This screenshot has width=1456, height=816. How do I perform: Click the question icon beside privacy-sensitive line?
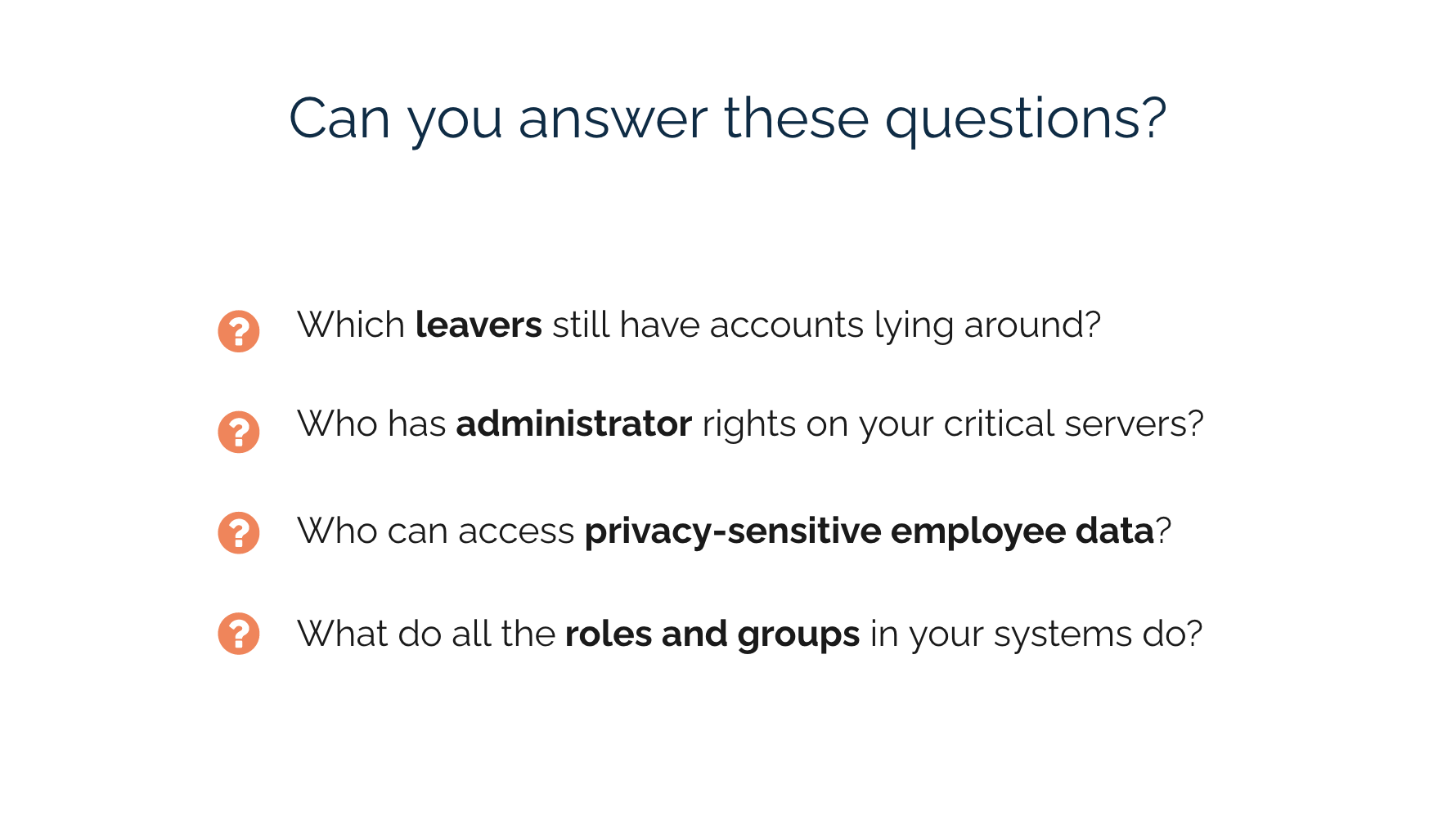tap(239, 533)
